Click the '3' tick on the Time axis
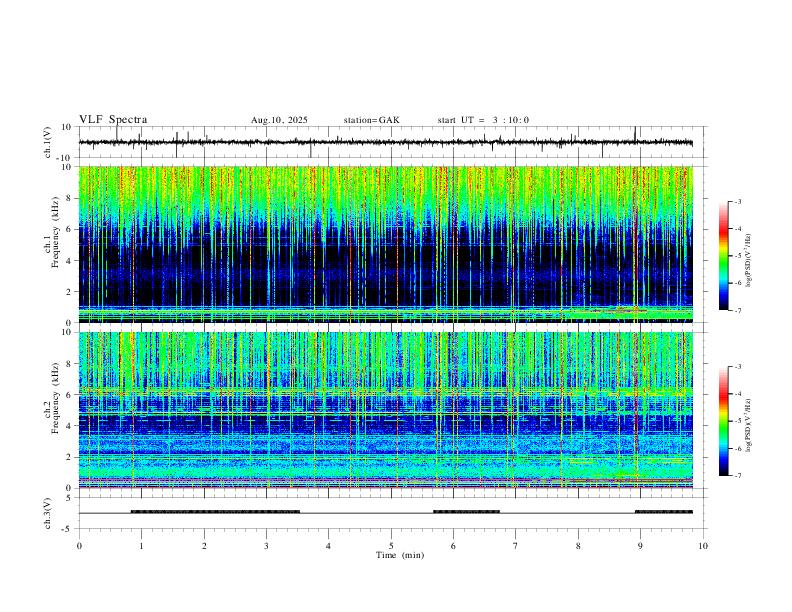The height and width of the screenshot is (612, 792). click(x=266, y=546)
